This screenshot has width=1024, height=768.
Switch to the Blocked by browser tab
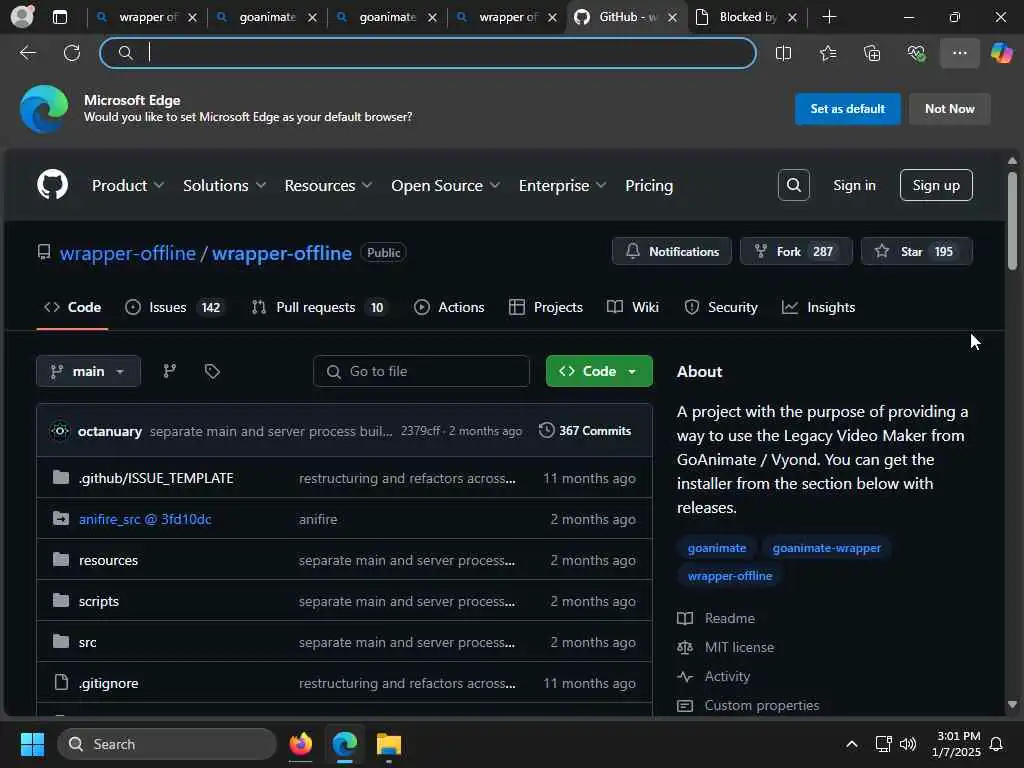(x=747, y=17)
